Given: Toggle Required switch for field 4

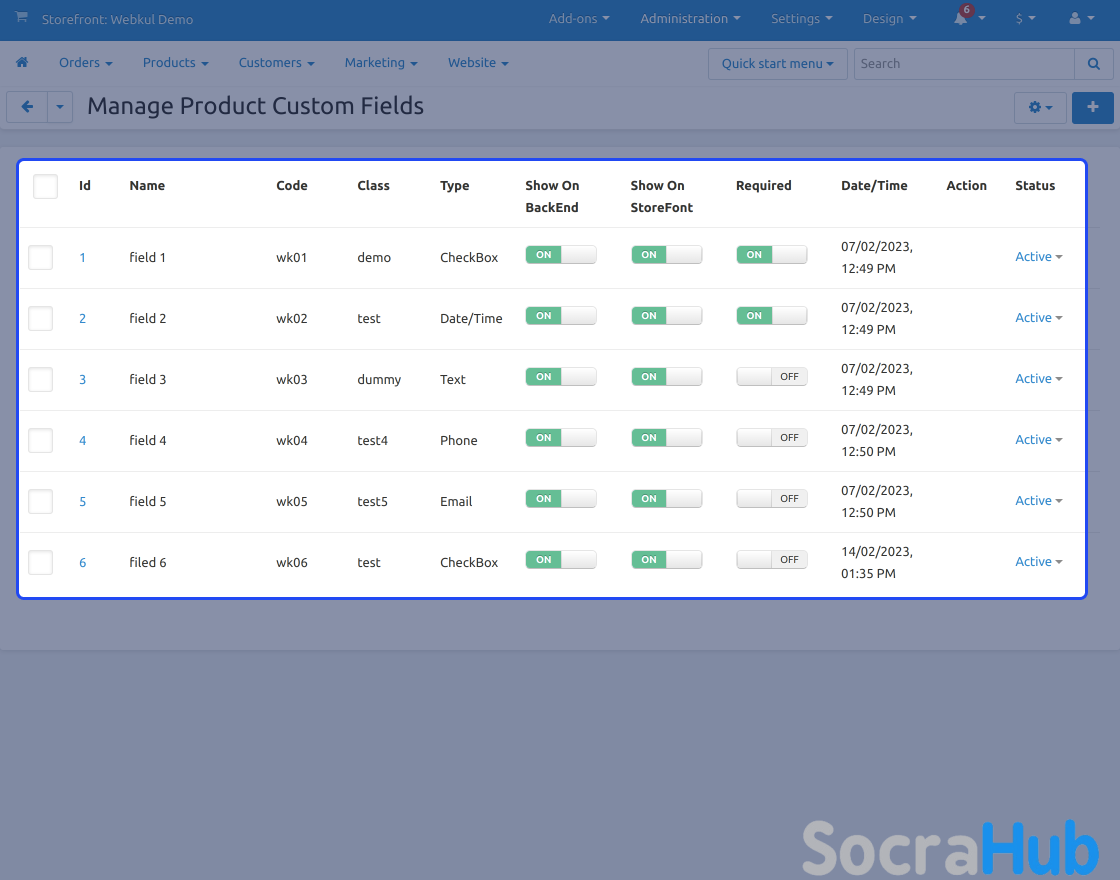Looking at the screenshot, I should (x=771, y=438).
